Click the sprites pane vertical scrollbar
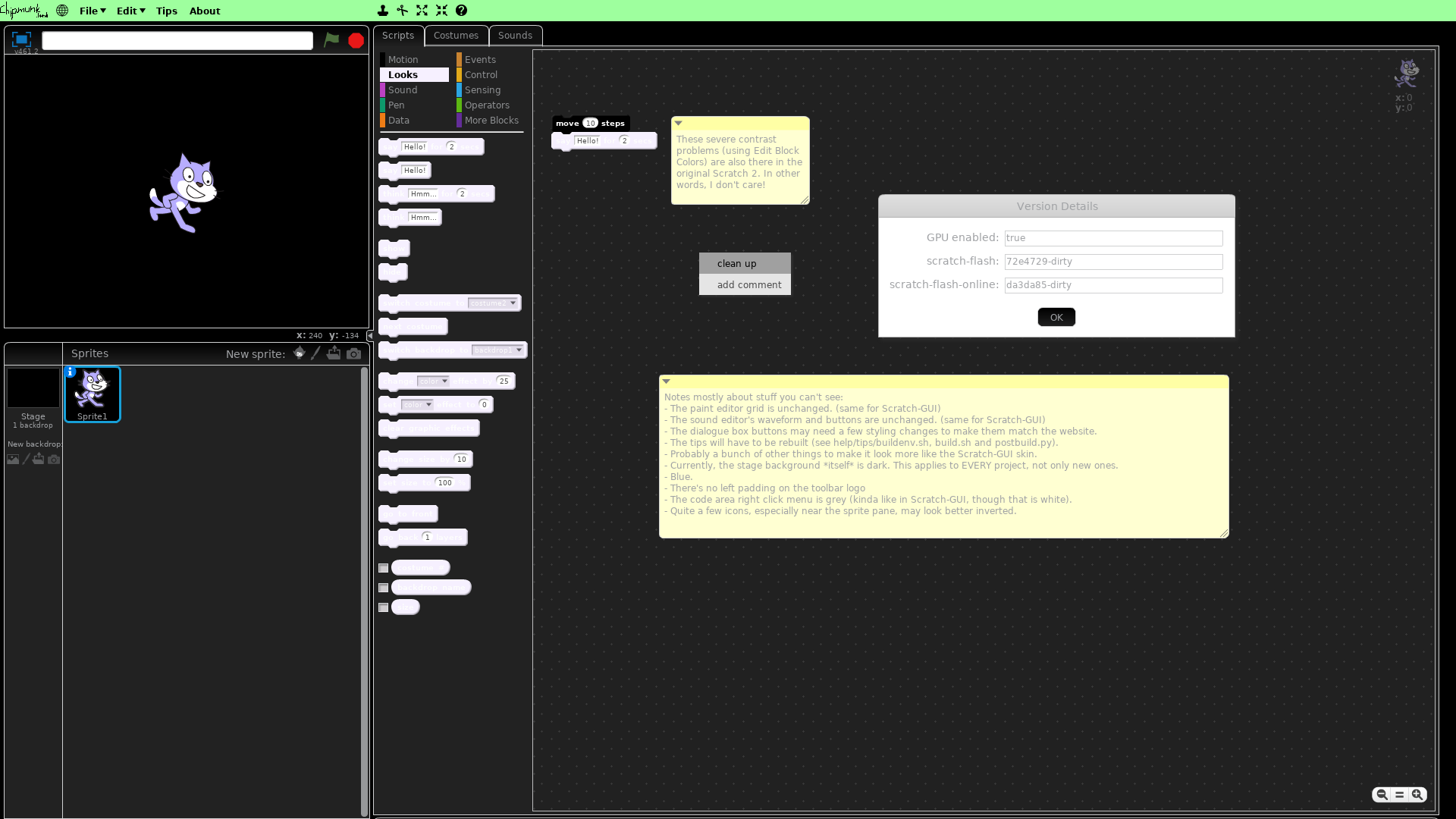The height and width of the screenshot is (819, 1456). coord(364,591)
